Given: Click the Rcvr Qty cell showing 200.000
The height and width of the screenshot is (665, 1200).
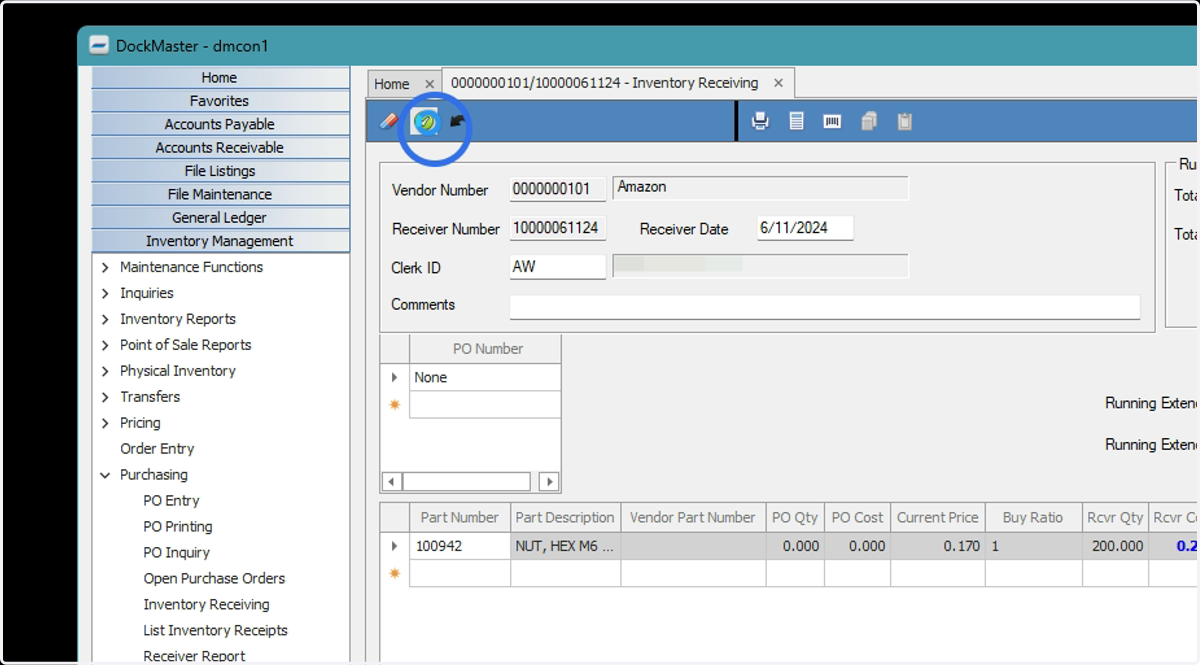Looking at the screenshot, I should point(1115,547).
